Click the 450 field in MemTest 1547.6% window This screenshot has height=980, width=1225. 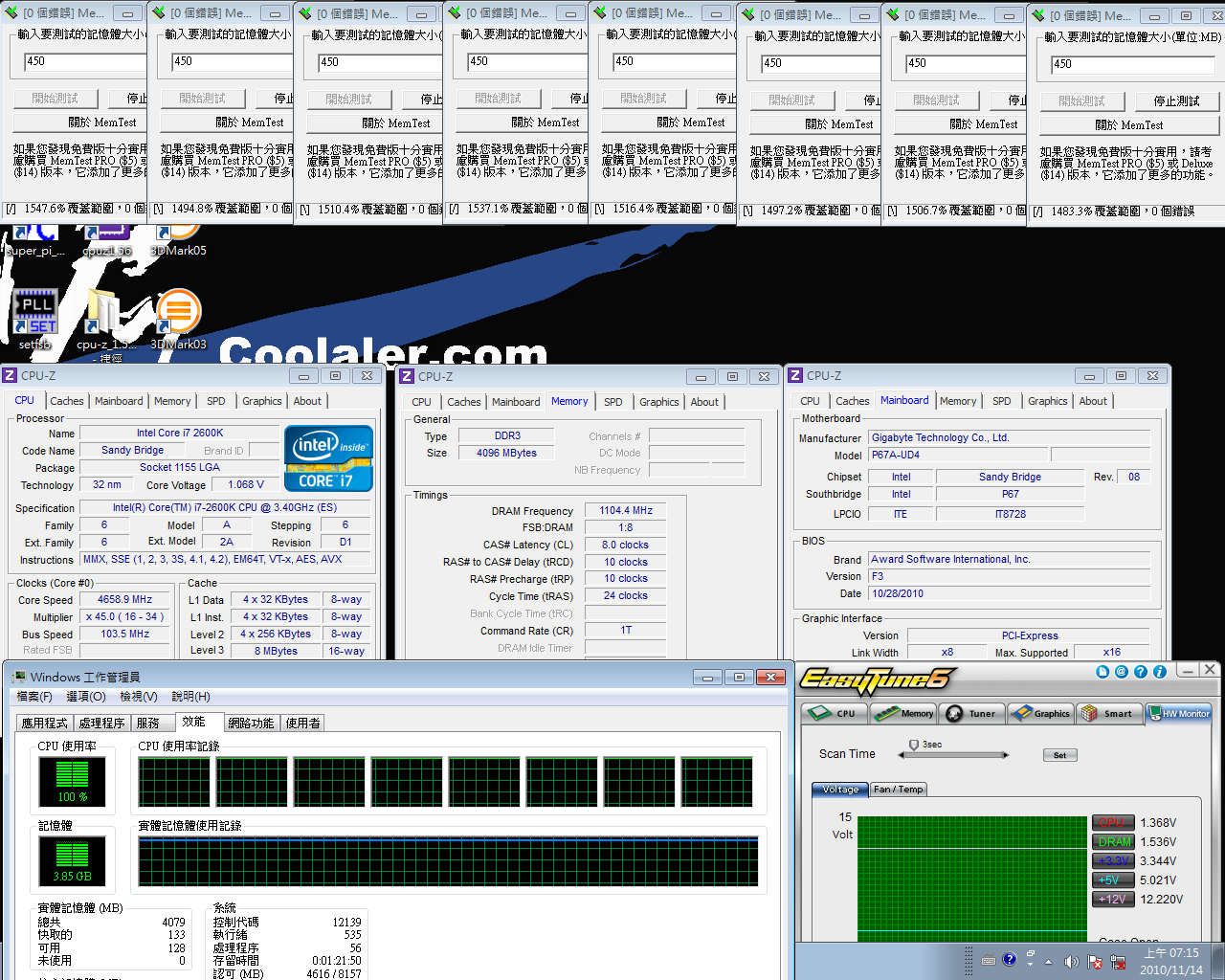(85, 61)
